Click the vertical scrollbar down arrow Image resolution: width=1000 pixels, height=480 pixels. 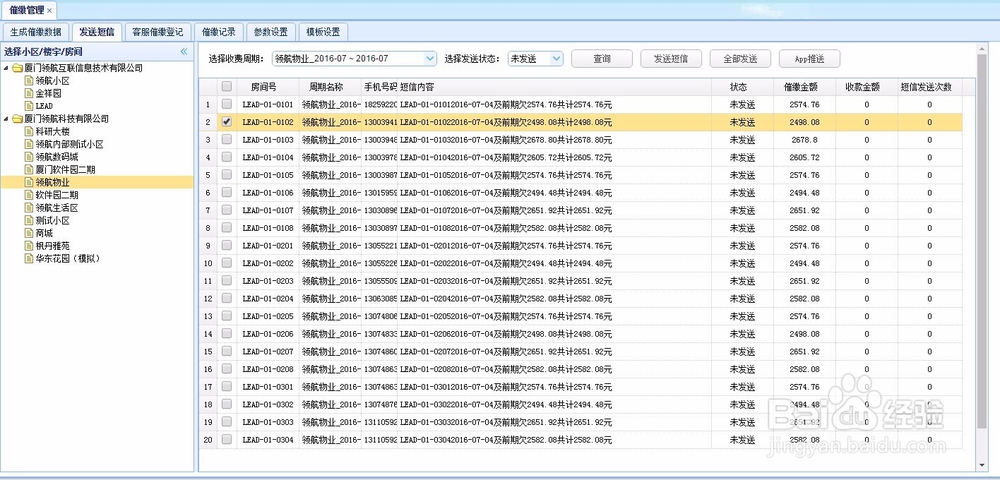(x=982, y=466)
